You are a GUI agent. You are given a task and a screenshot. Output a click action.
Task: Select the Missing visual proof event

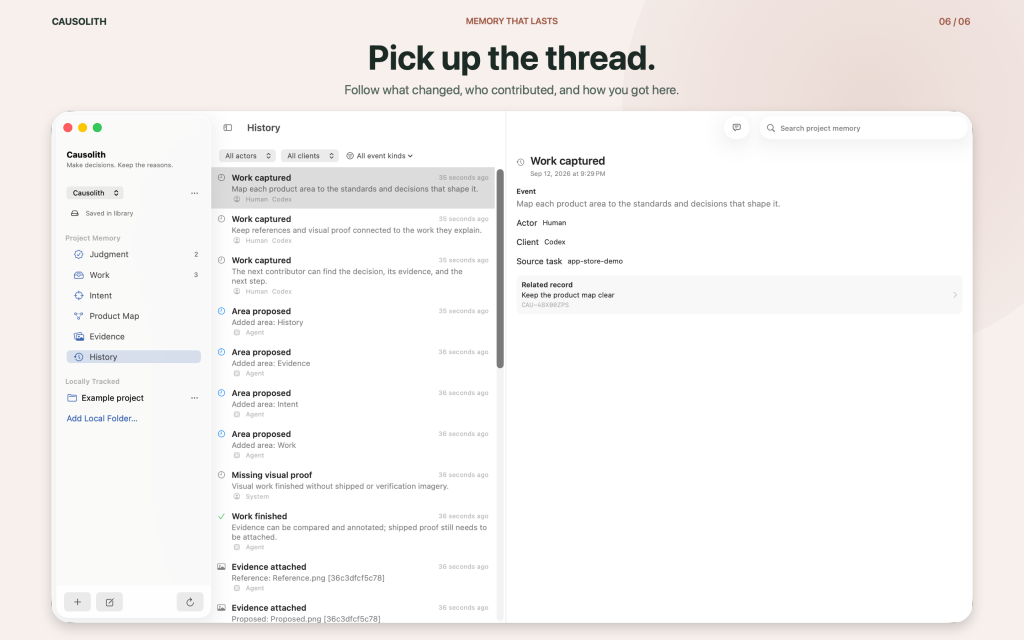click(x=353, y=485)
